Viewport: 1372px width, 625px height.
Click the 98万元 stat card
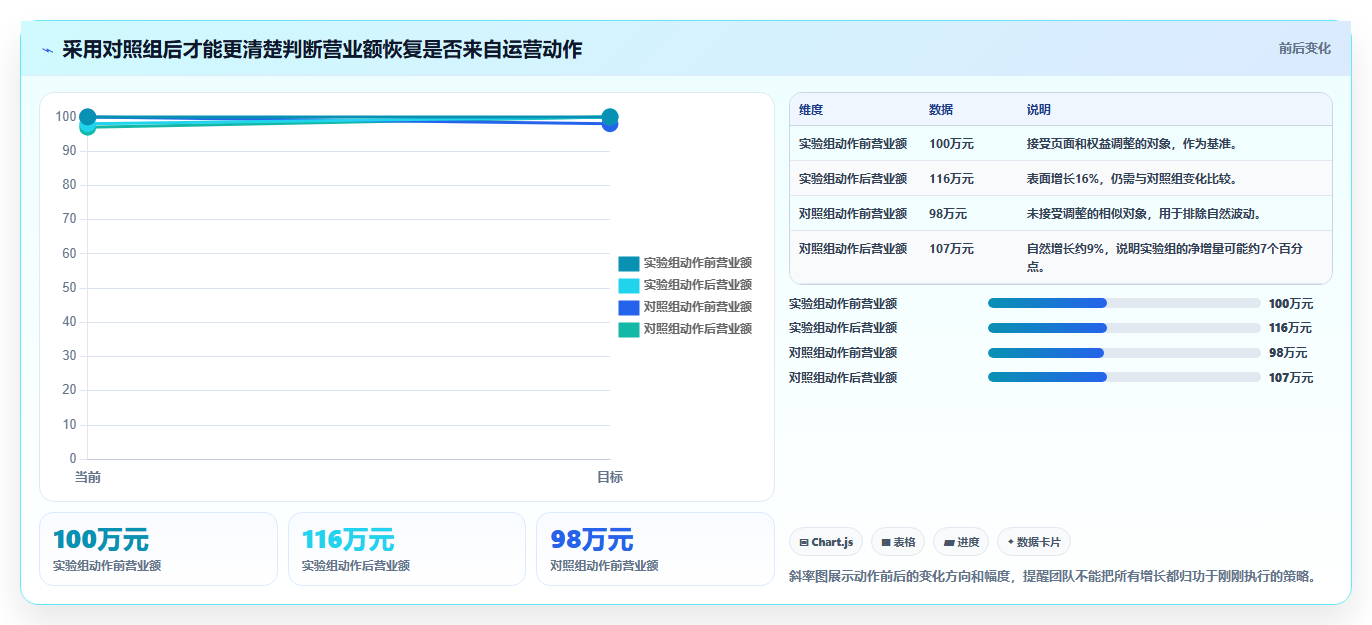coord(655,549)
